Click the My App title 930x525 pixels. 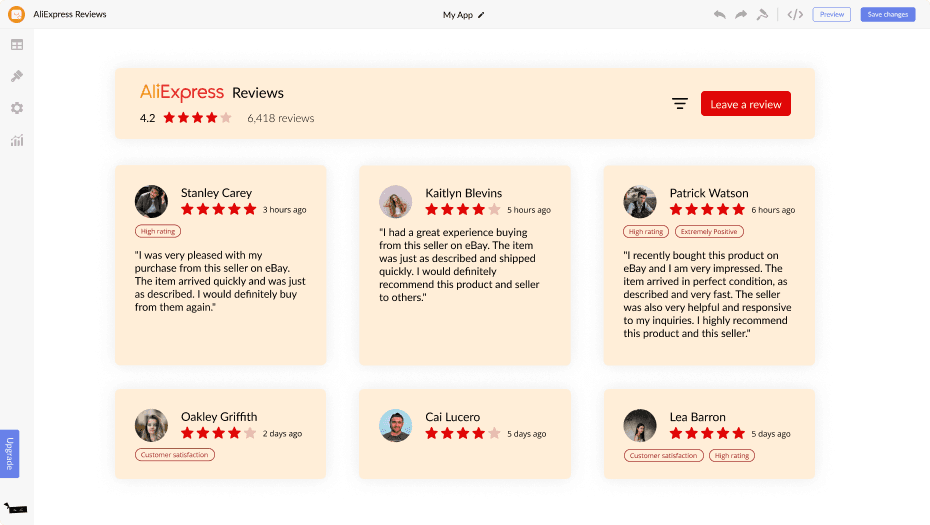click(x=458, y=15)
